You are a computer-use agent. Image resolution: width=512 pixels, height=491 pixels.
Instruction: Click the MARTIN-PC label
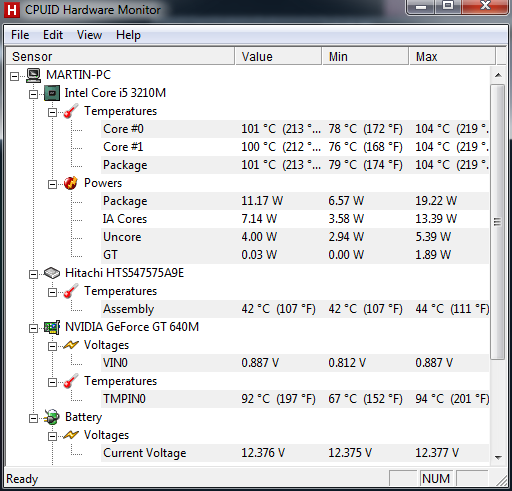[78, 75]
